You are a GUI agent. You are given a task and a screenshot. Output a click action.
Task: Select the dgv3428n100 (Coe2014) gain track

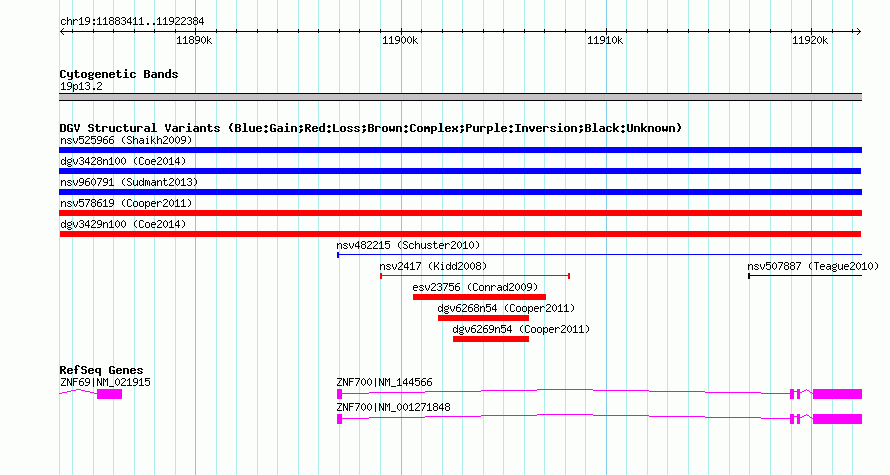[x=460, y=171]
